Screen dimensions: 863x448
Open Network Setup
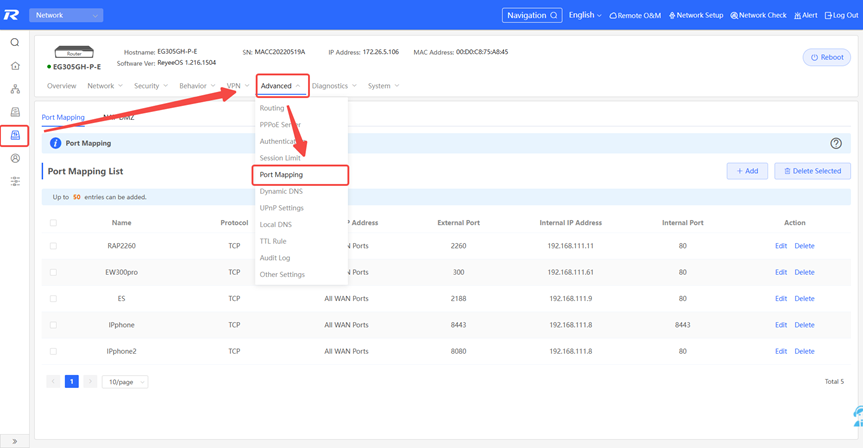point(696,15)
